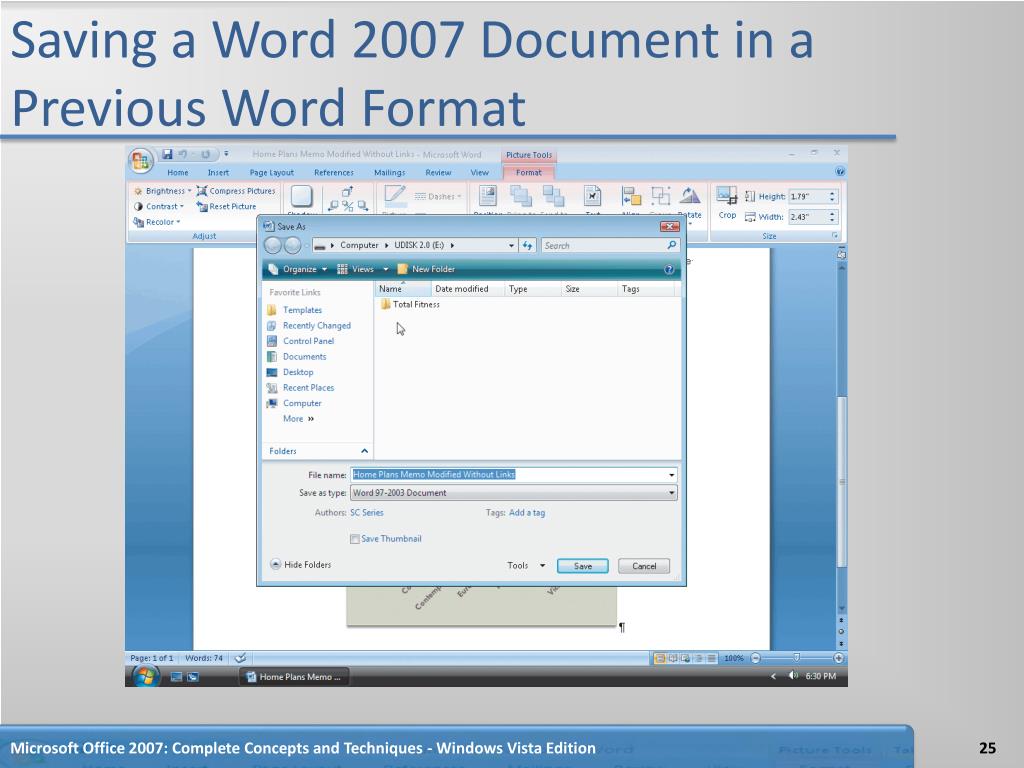Screen dimensions: 1024x768
Task: Click the volume speaker tray icon
Action: click(793, 676)
